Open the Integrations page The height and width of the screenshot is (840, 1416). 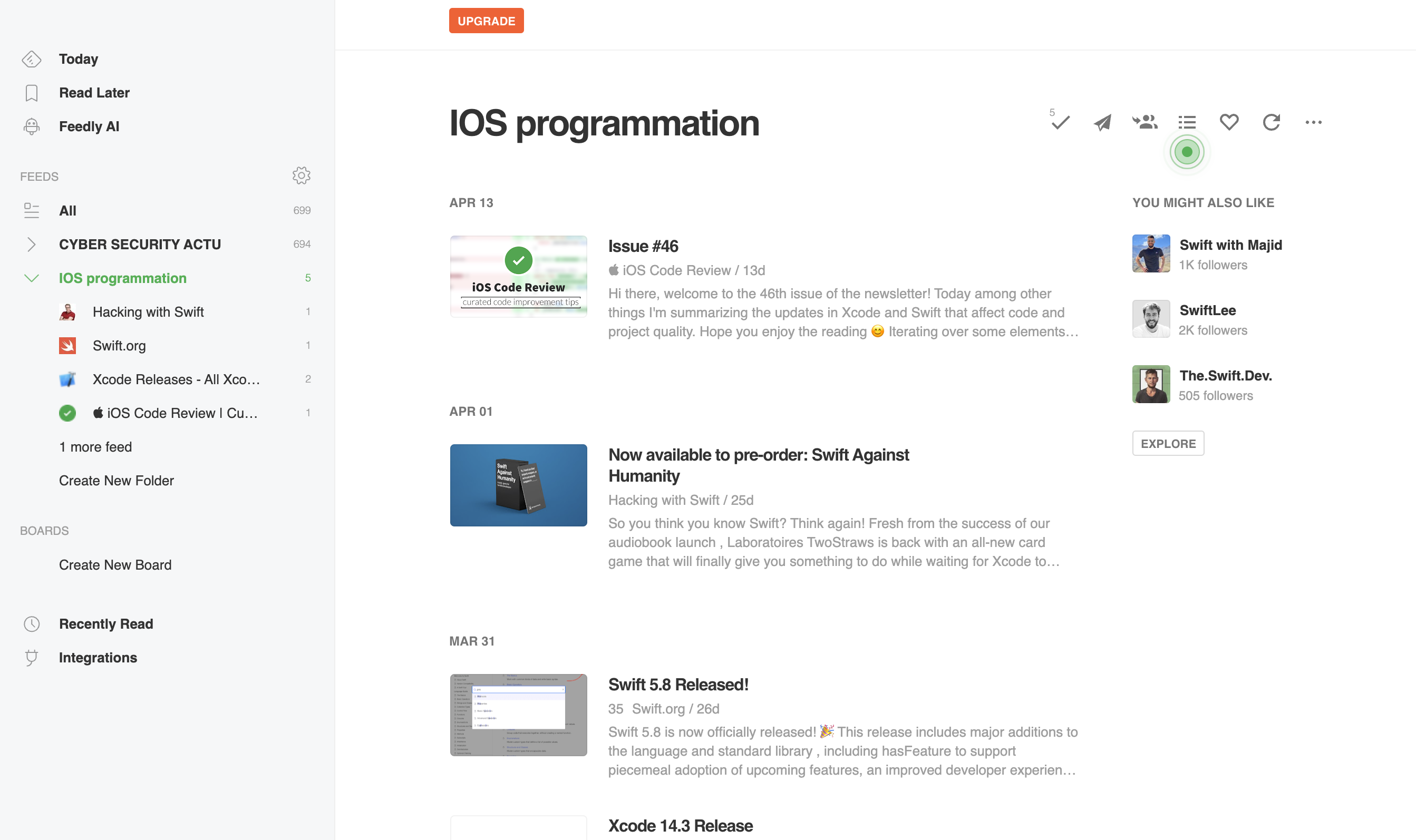click(x=98, y=658)
